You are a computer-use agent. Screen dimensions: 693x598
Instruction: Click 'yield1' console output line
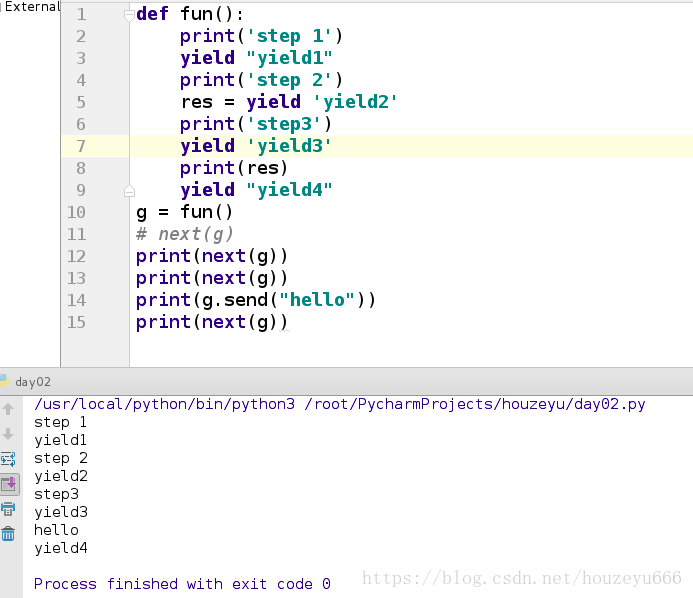click(x=61, y=440)
